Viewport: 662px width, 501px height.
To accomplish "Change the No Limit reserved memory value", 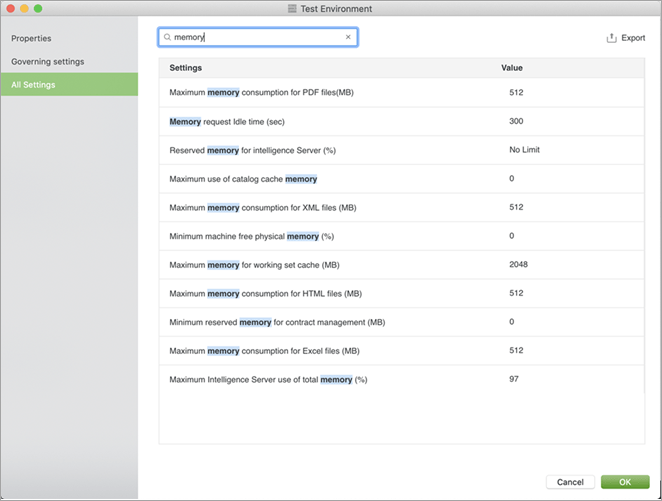I will pyautogui.click(x=524, y=150).
